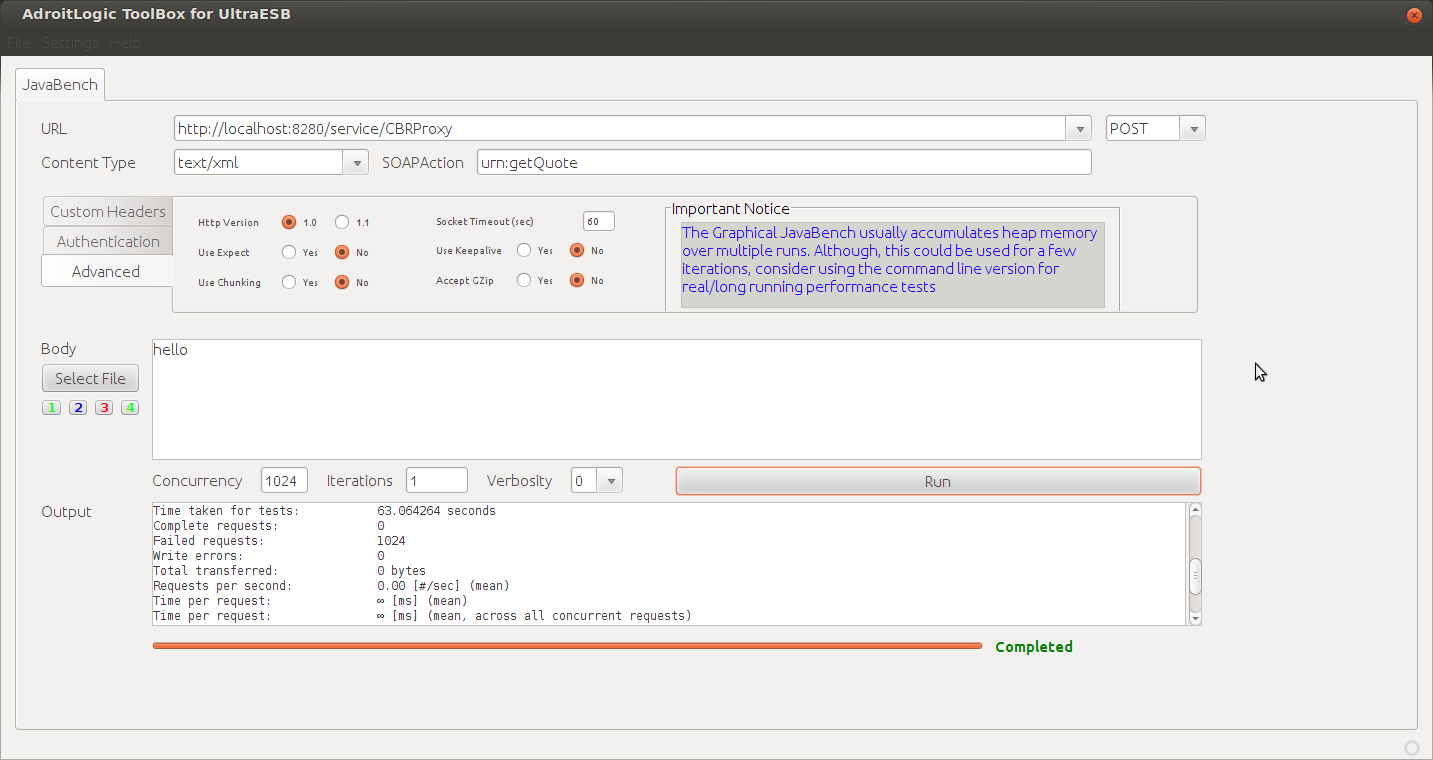1433x760 pixels.
Task: Select Http Version 1.1
Action: pyautogui.click(x=342, y=222)
